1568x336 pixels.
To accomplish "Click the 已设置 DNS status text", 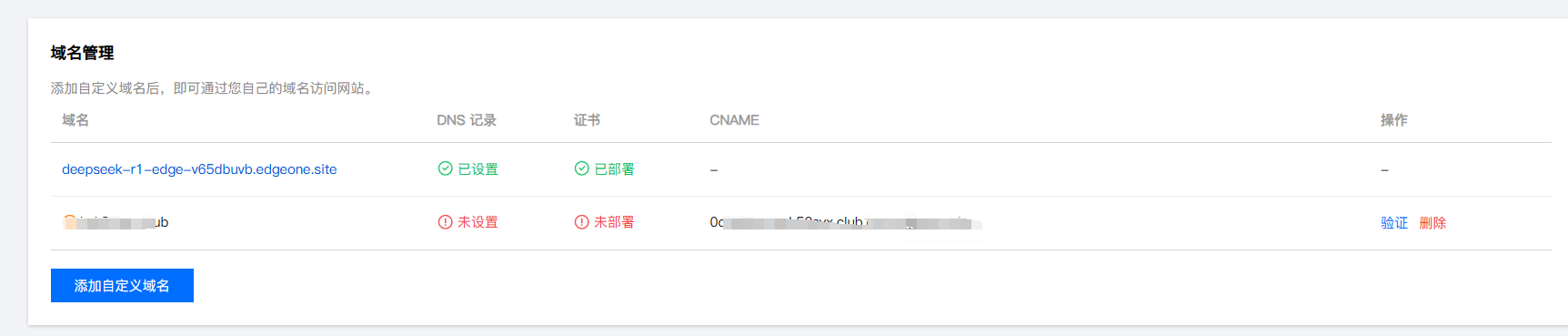I will coord(477,169).
